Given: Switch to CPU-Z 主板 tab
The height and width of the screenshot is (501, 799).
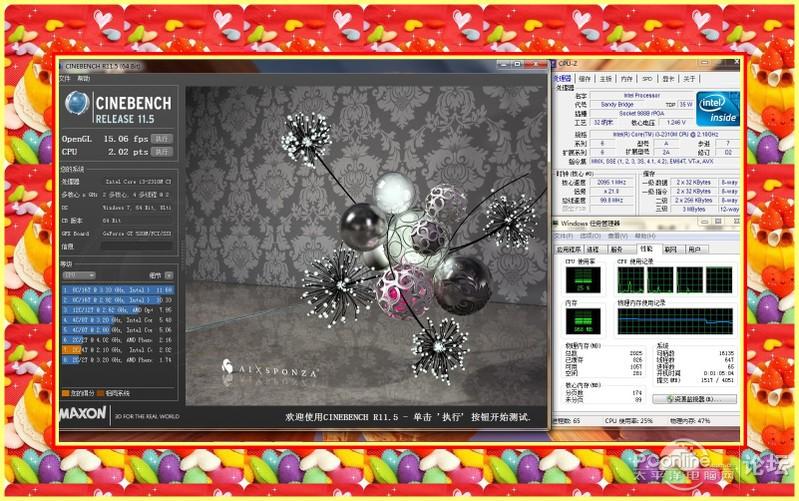Looking at the screenshot, I should (x=605, y=78).
